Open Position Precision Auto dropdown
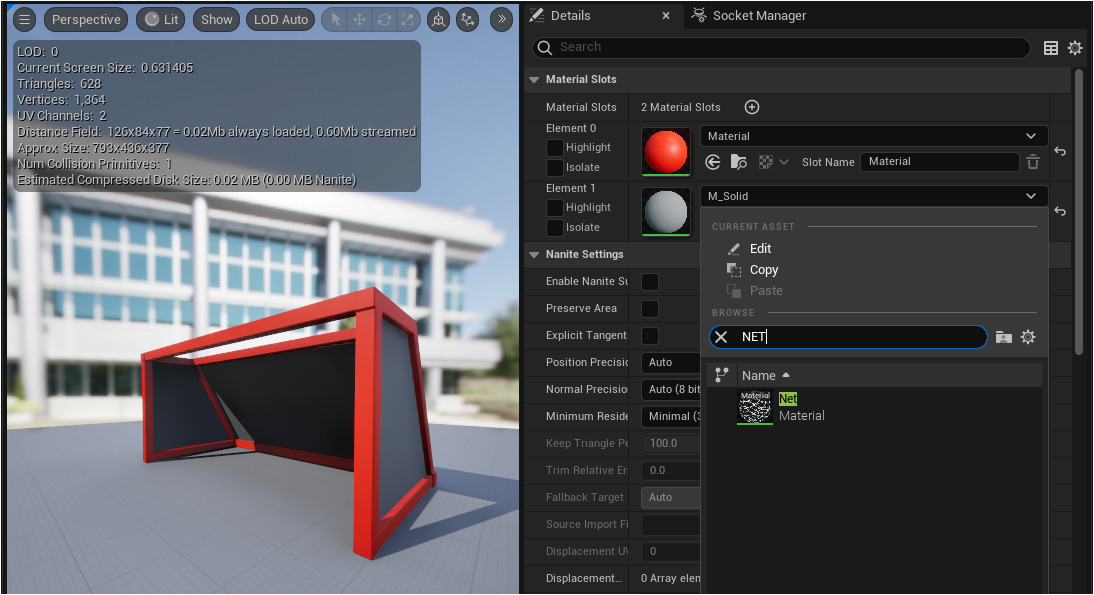The image size is (1094, 595). click(x=670, y=362)
